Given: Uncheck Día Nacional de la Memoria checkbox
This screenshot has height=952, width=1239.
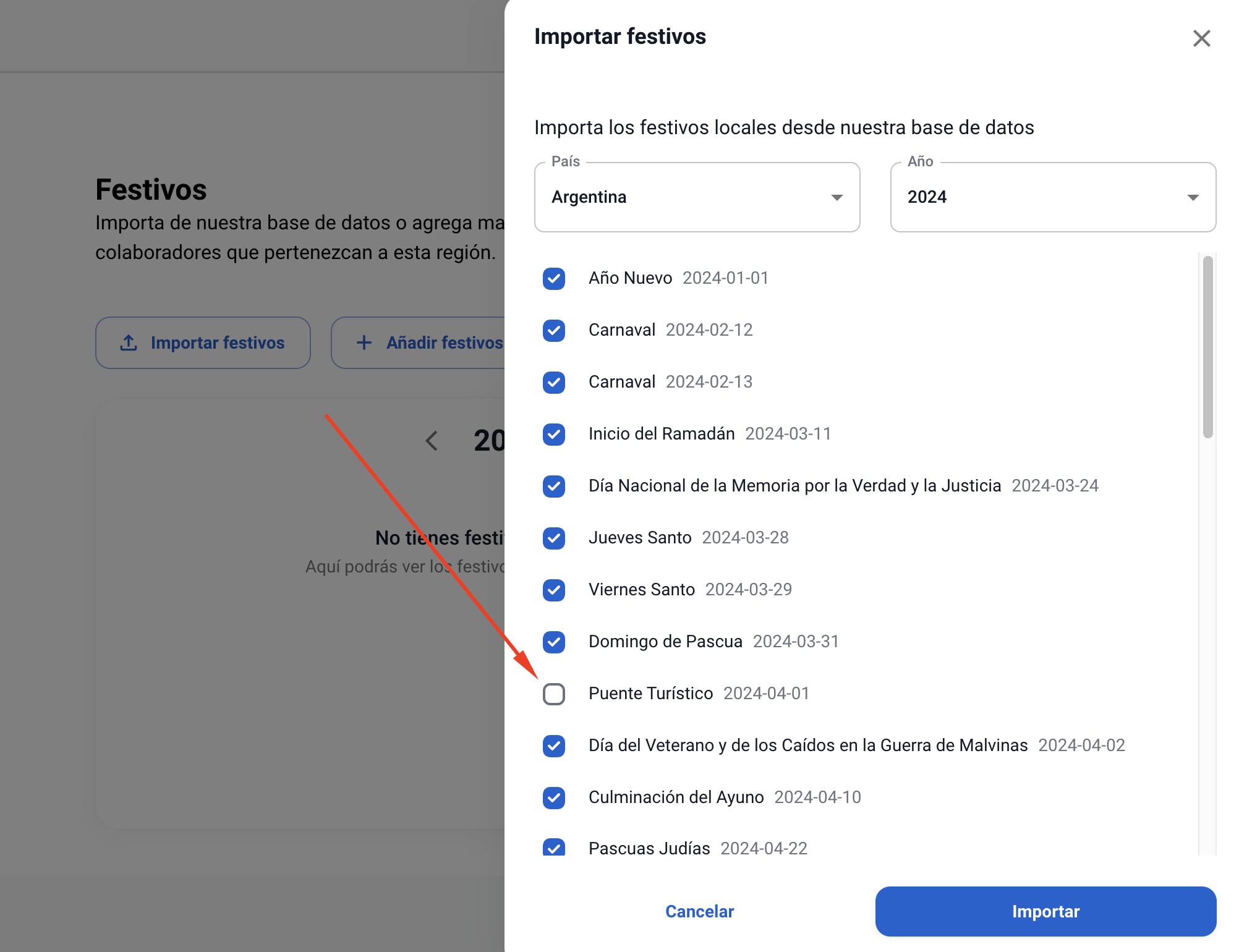Looking at the screenshot, I should (554, 486).
